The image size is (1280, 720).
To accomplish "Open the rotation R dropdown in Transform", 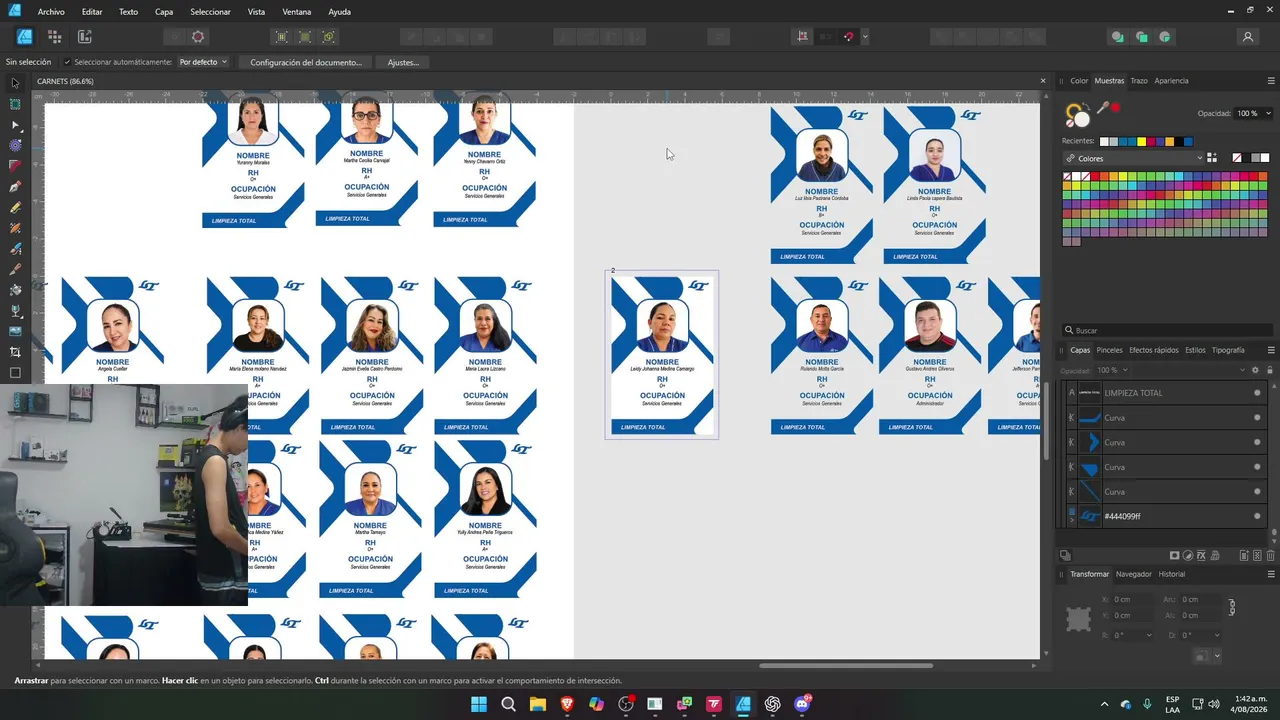I will click(x=1147, y=635).
